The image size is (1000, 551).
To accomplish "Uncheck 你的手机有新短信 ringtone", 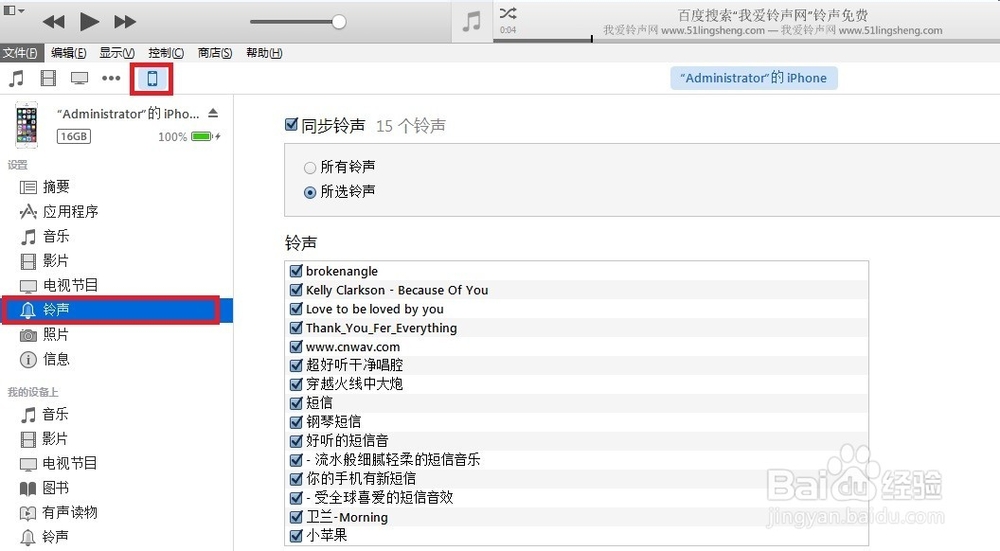I will pyautogui.click(x=296, y=478).
